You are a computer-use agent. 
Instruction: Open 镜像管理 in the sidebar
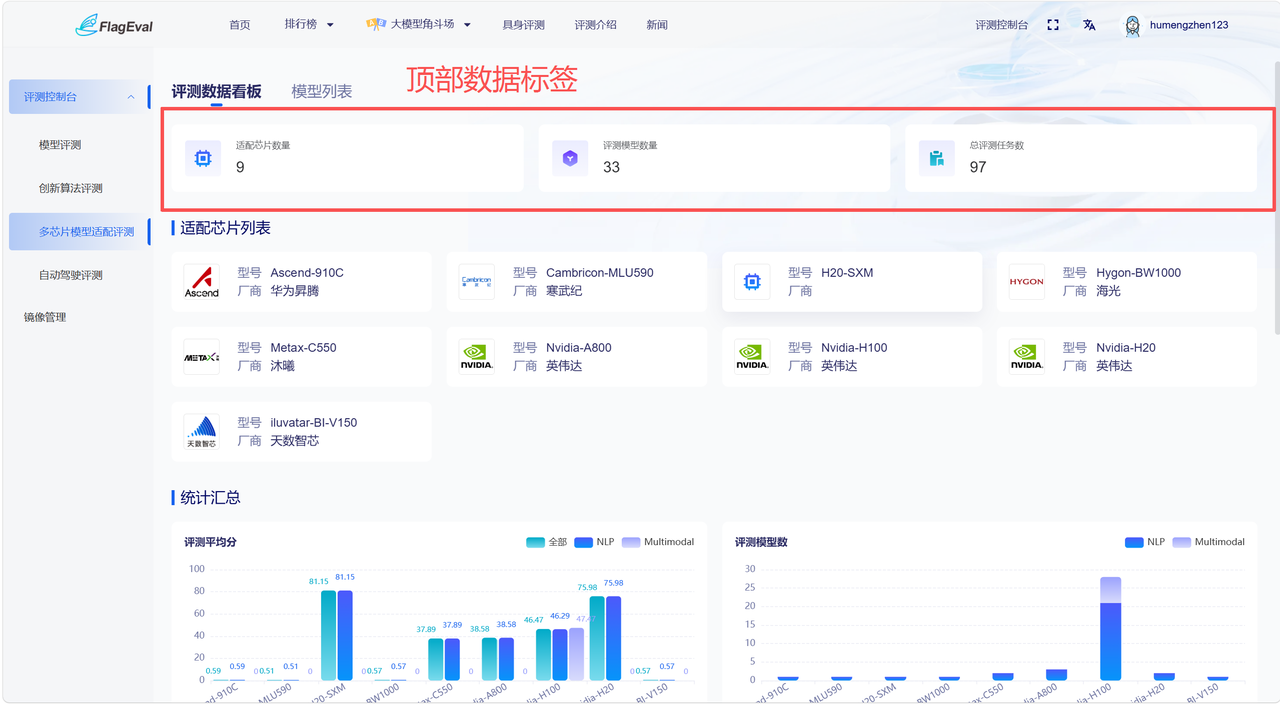[x=45, y=317]
